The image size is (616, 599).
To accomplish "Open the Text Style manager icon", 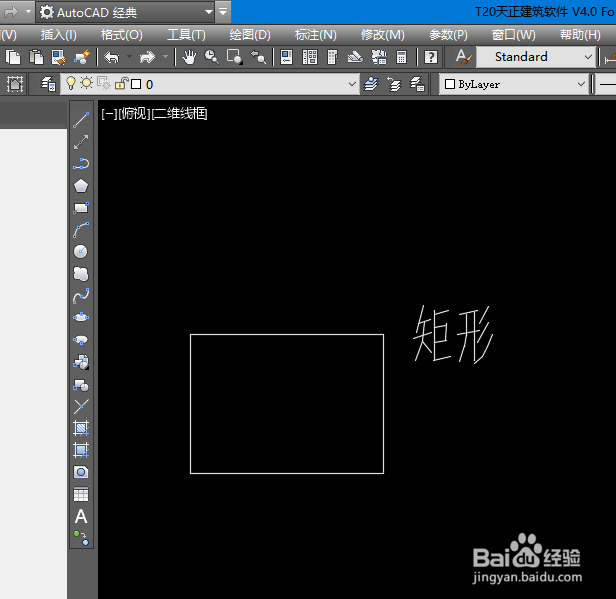I will pos(464,57).
